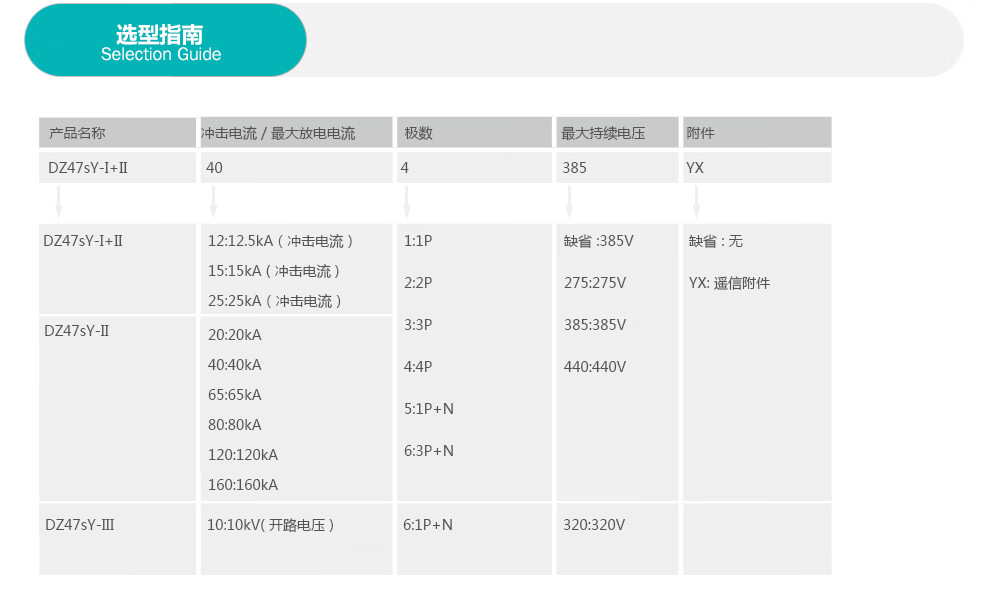Image resolution: width=990 pixels, height=615 pixels.
Task: Choose the 10:10kV 开路电压 entry
Action: tap(270, 525)
